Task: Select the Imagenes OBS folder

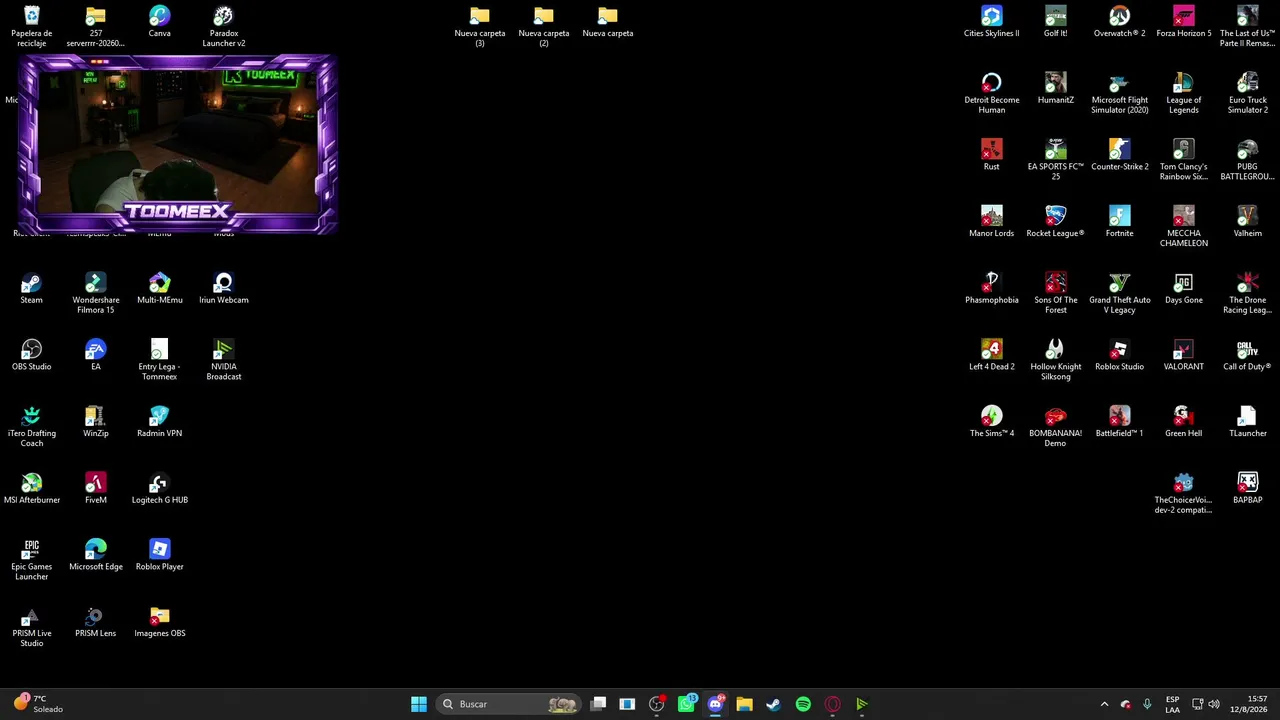Action: (160, 622)
